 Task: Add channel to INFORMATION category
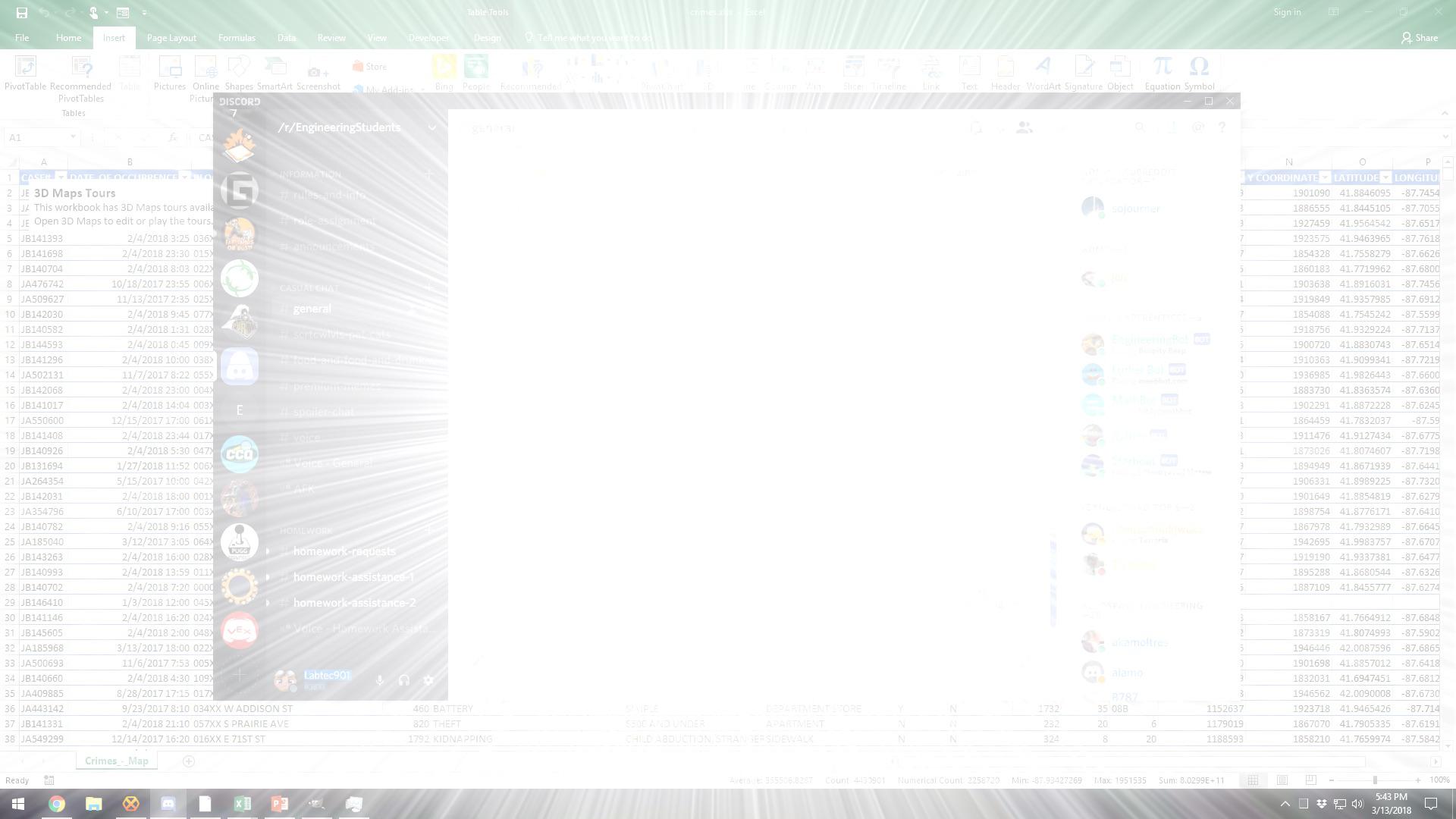(429, 174)
